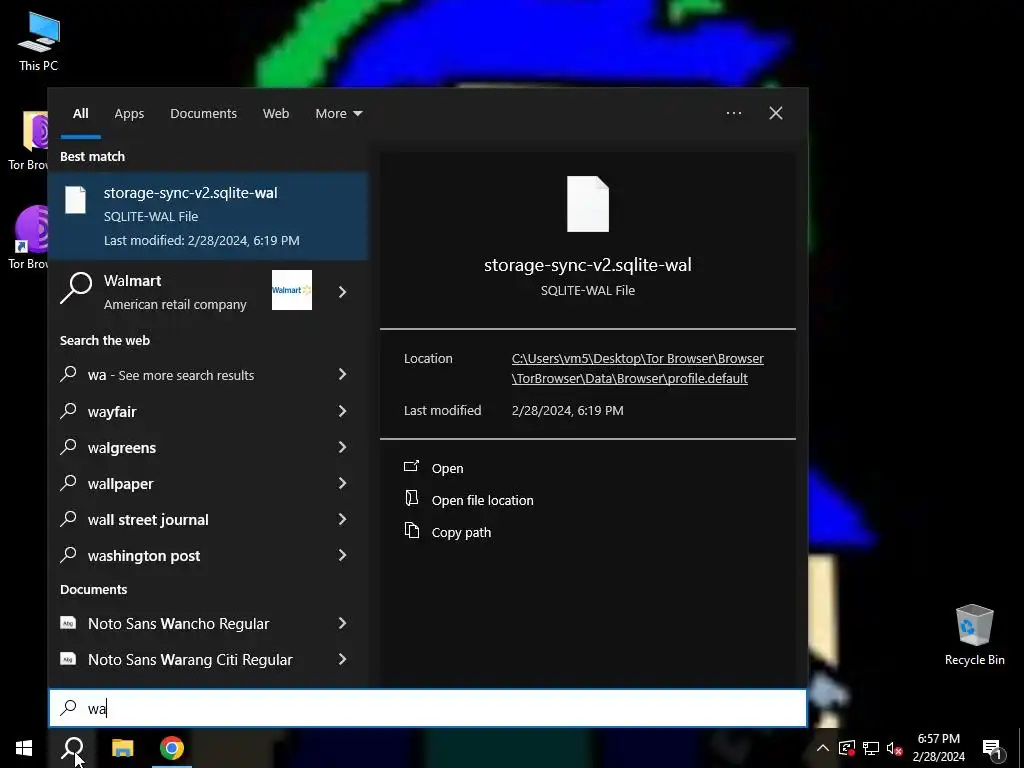
Task: Click the search icon next to wall street journal
Action: [x=68, y=519]
